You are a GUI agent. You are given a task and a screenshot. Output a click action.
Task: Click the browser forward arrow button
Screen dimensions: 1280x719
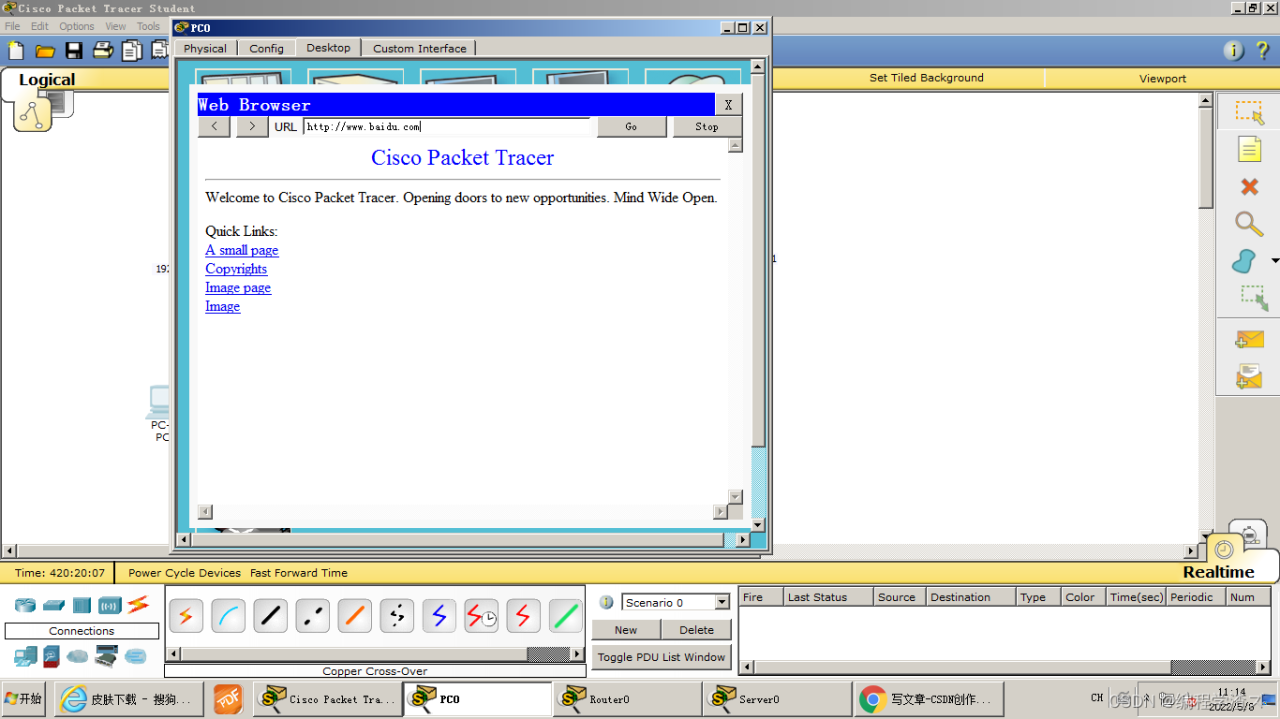(x=252, y=127)
